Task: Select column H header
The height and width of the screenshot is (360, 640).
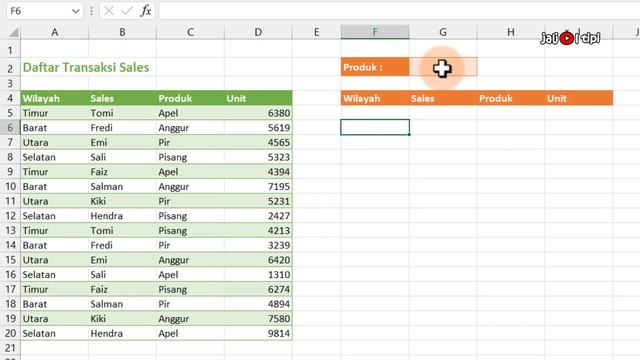Action: 511,32
